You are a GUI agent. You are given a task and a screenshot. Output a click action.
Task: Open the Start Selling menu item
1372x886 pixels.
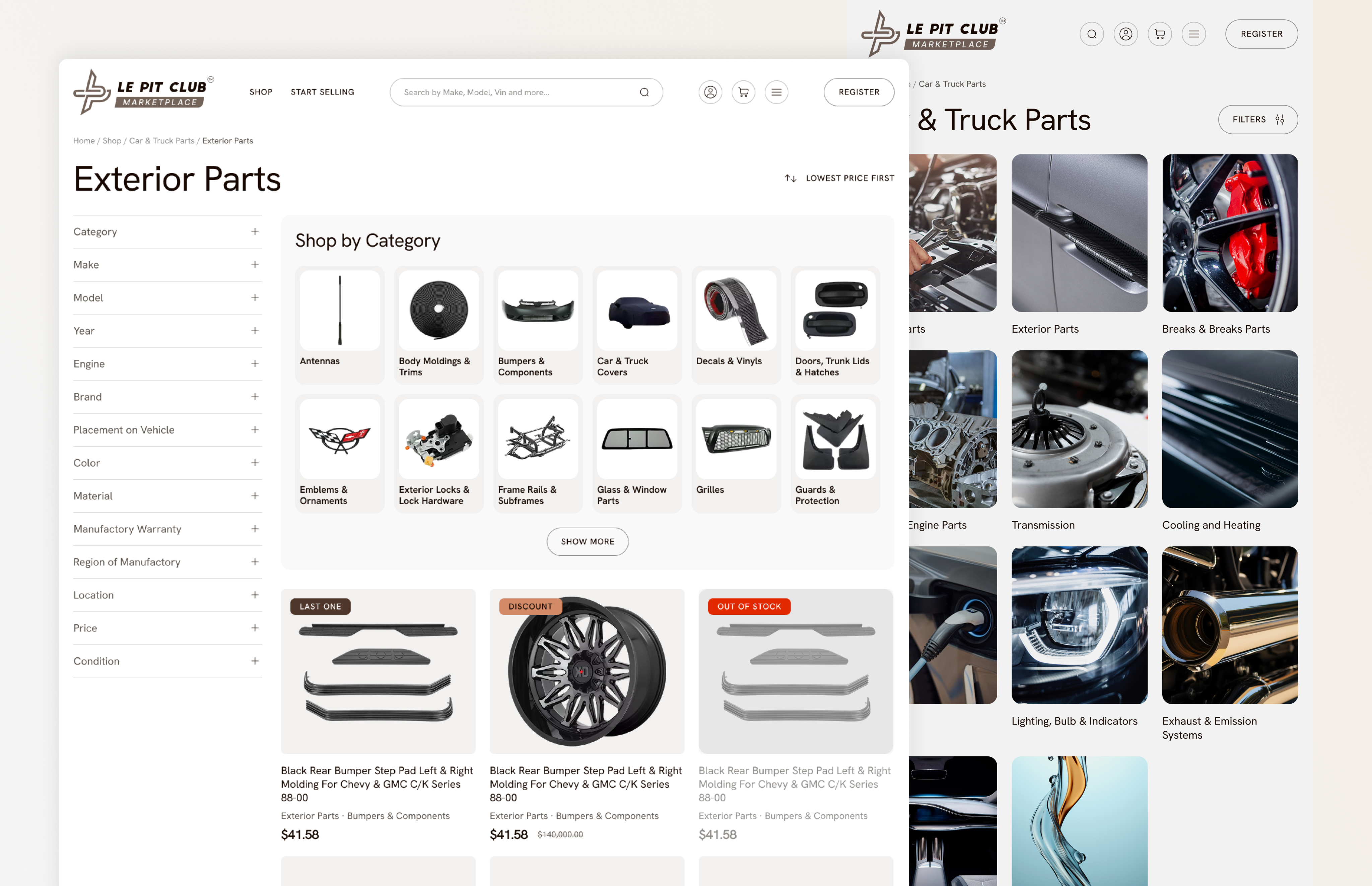[x=322, y=92]
